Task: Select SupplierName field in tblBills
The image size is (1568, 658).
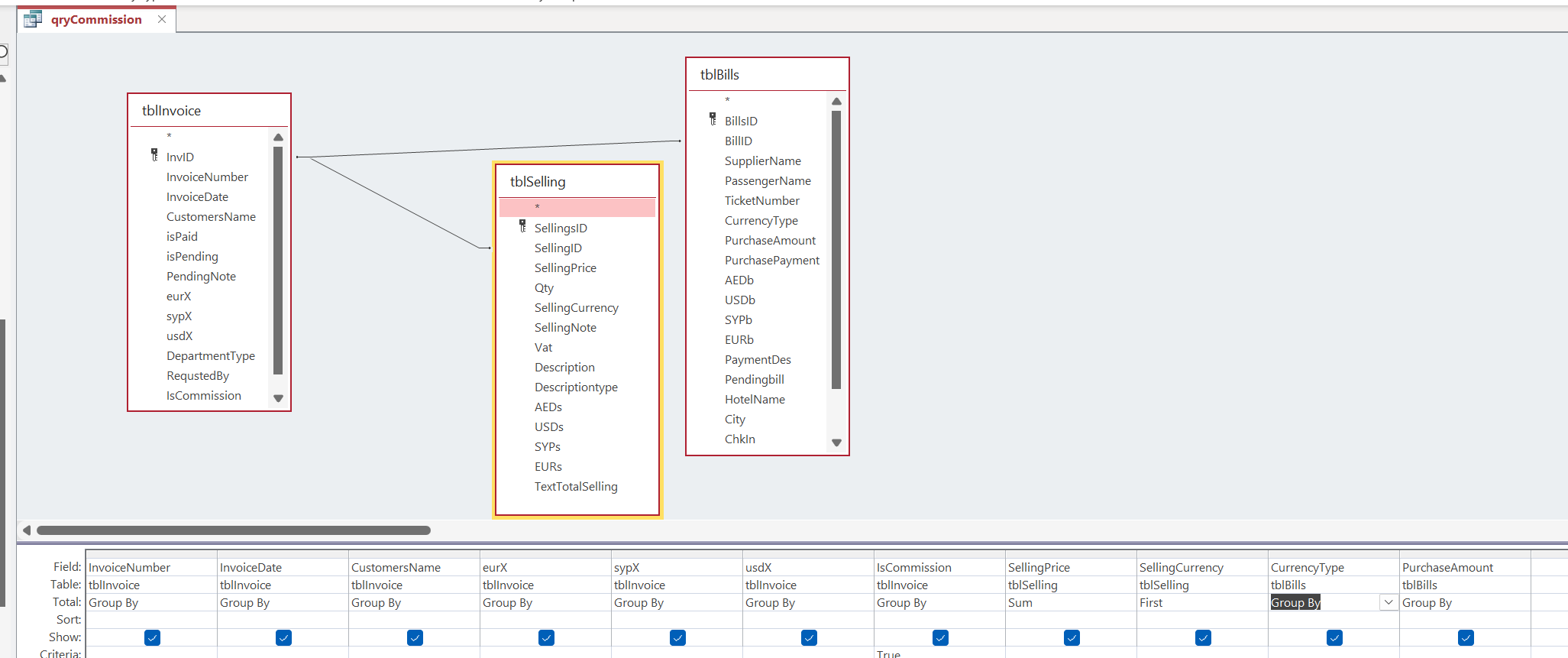Action: [763, 160]
